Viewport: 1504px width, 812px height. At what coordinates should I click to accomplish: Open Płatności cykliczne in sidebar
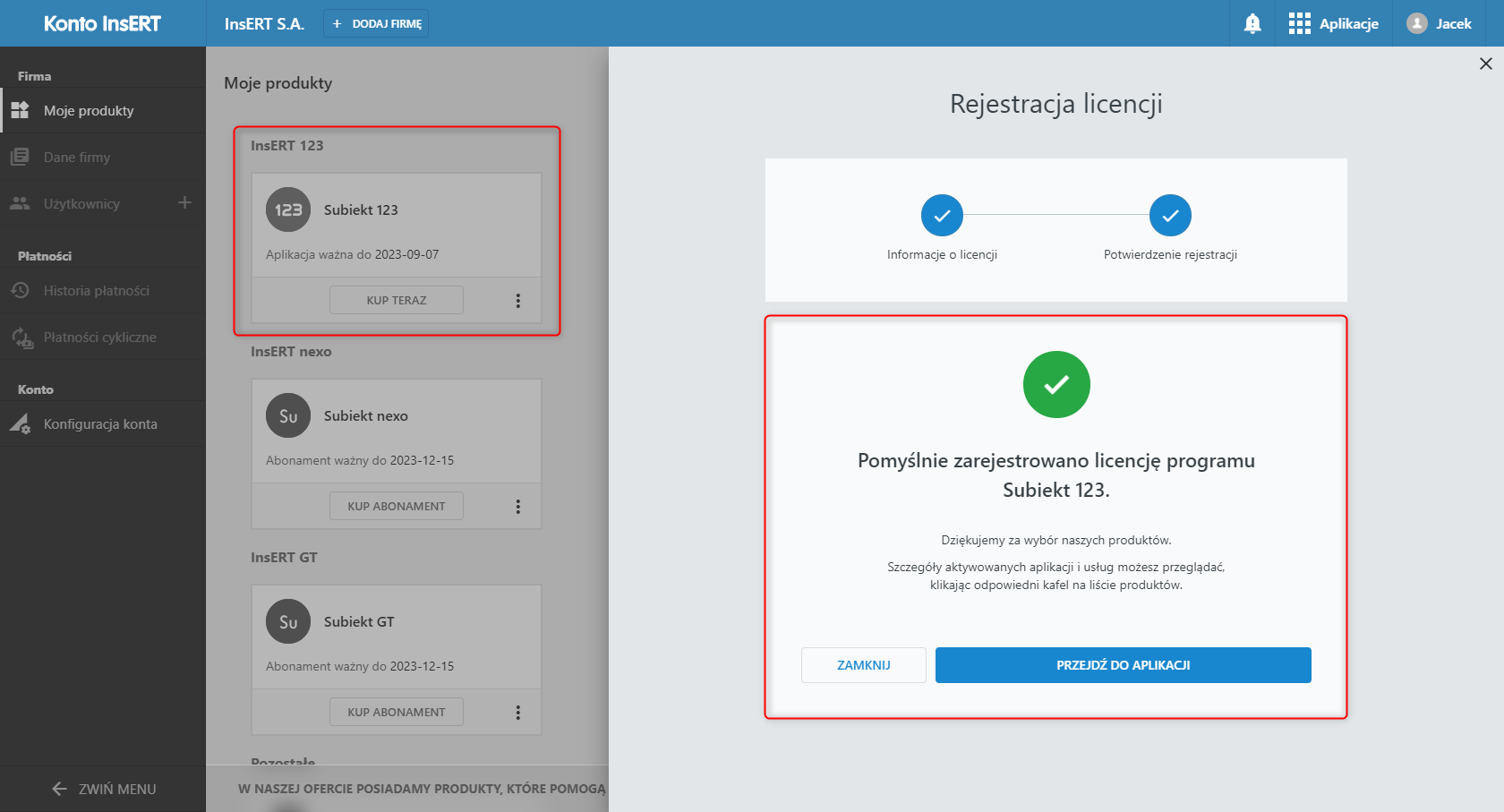[x=103, y=337]
